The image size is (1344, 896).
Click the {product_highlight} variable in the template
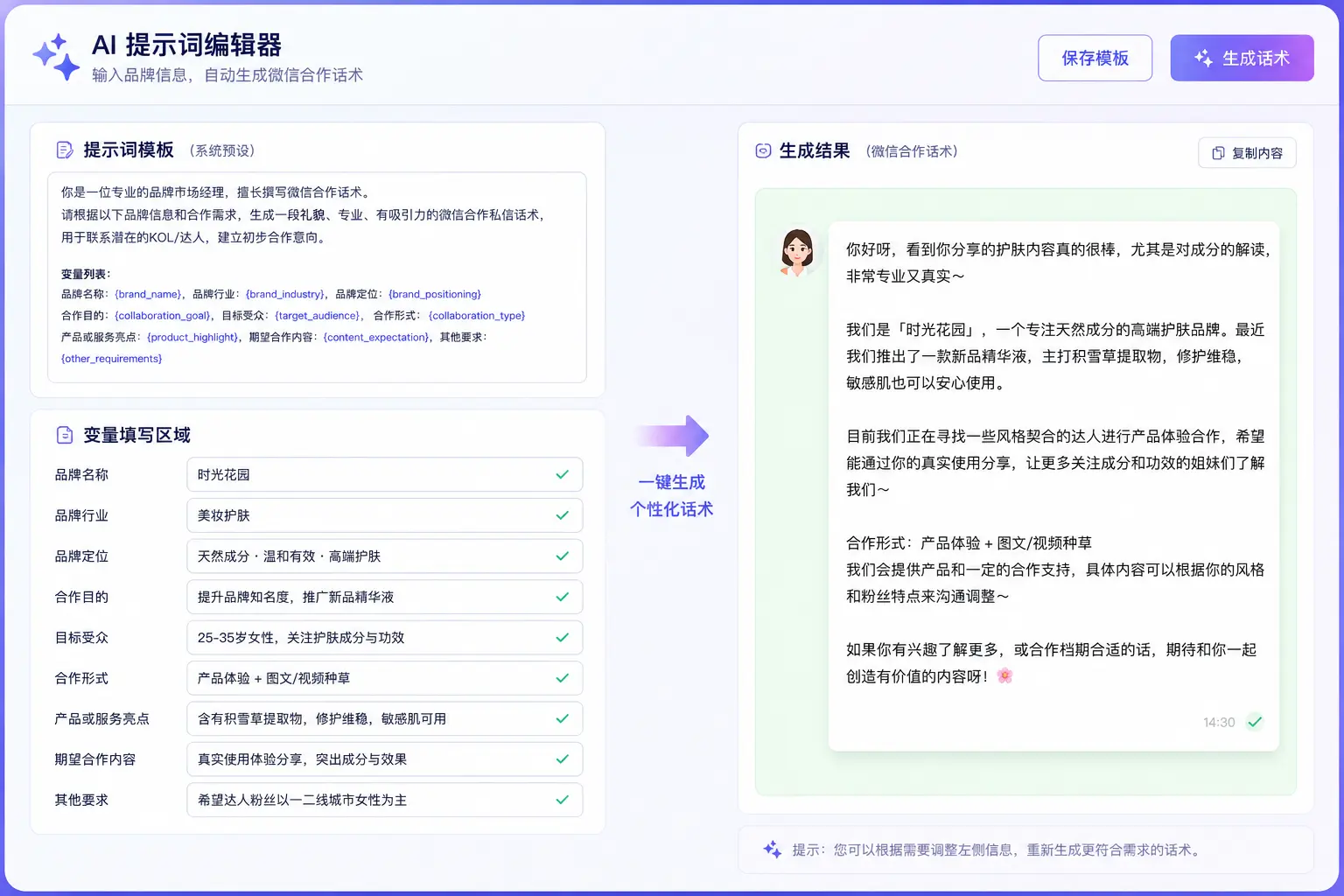point(192,337)
